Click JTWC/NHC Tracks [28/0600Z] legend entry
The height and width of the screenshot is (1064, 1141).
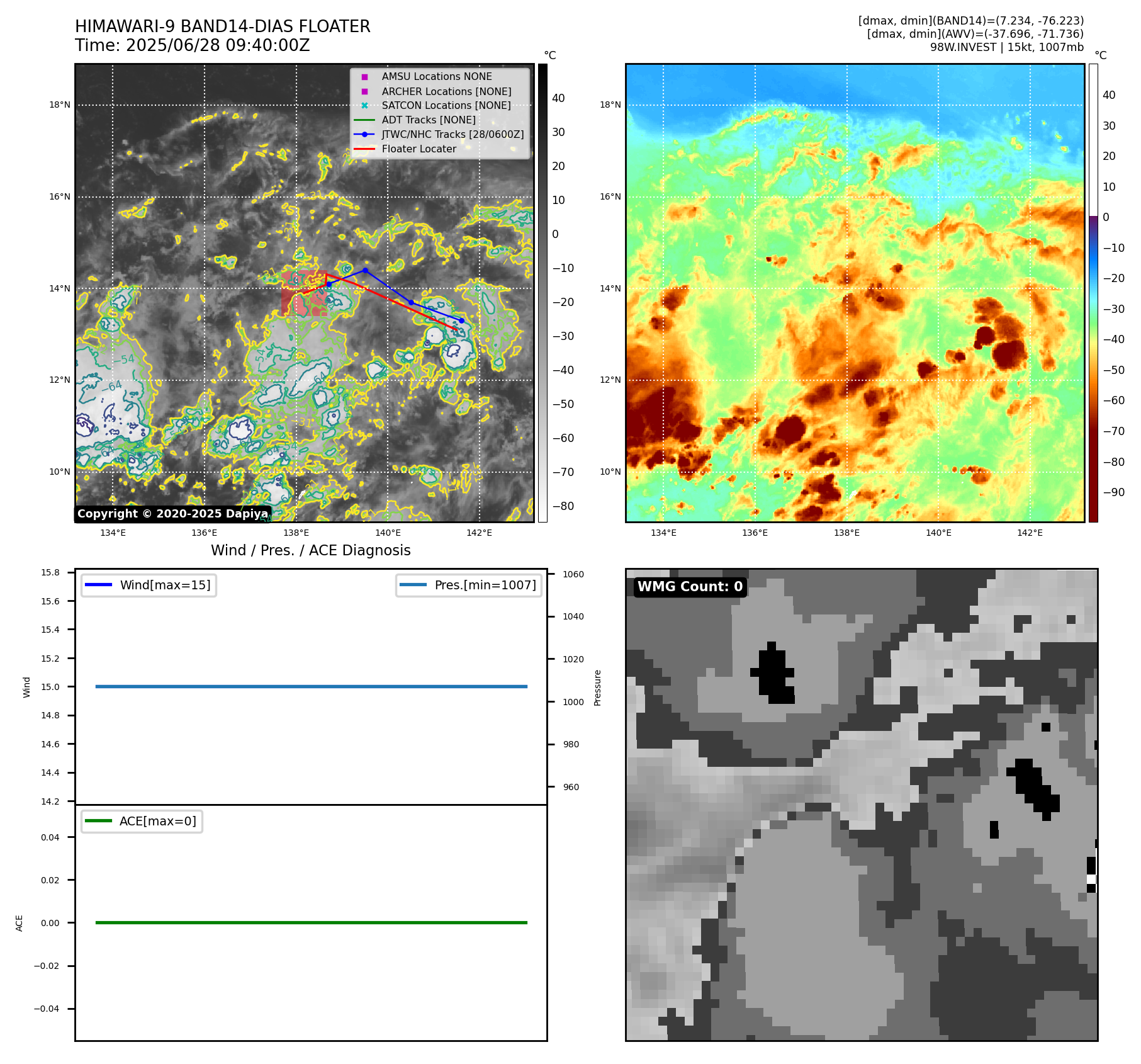pos(452,134)
